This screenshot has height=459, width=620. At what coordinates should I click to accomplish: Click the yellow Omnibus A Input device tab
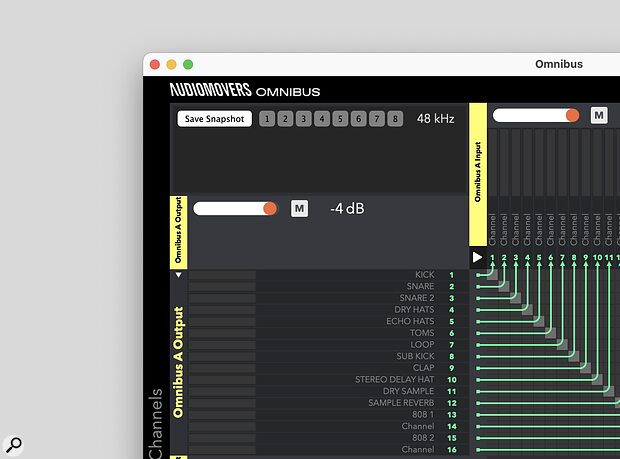[478, 174]
